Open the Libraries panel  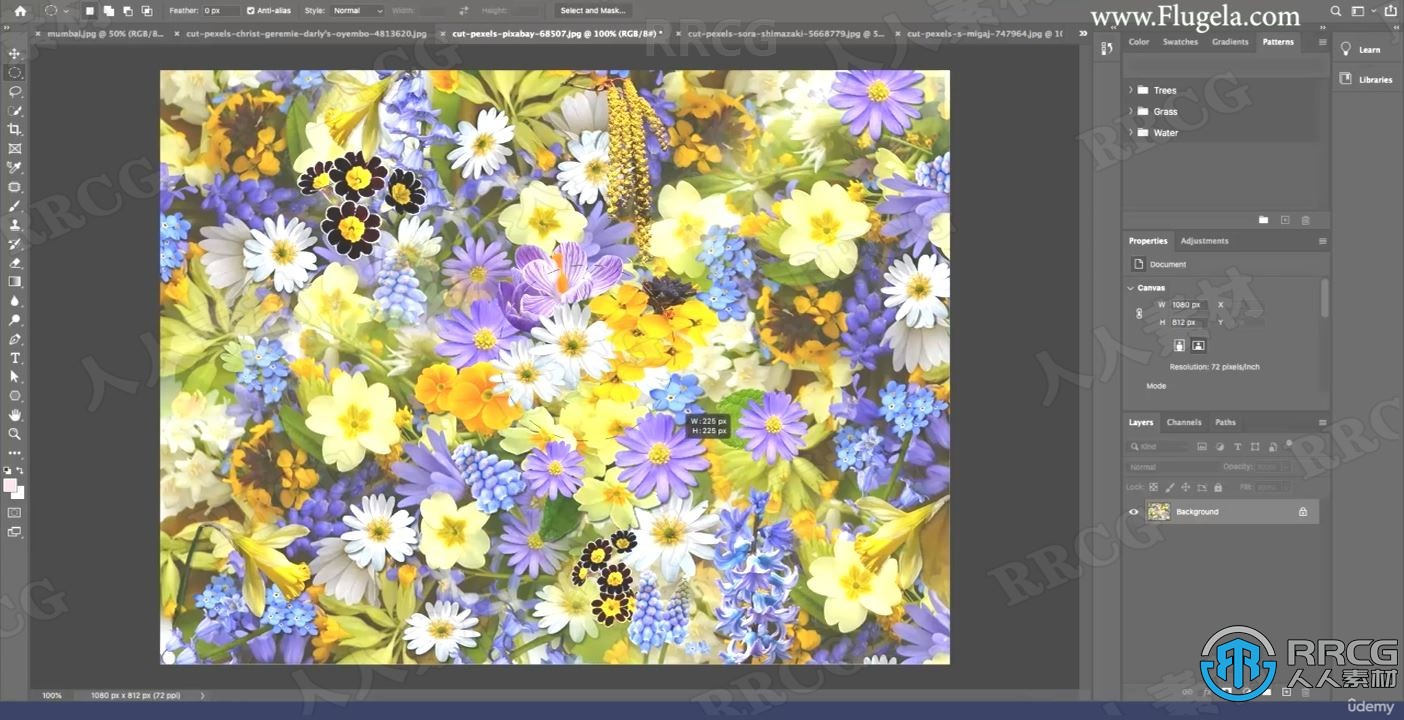click(1366, 79)
